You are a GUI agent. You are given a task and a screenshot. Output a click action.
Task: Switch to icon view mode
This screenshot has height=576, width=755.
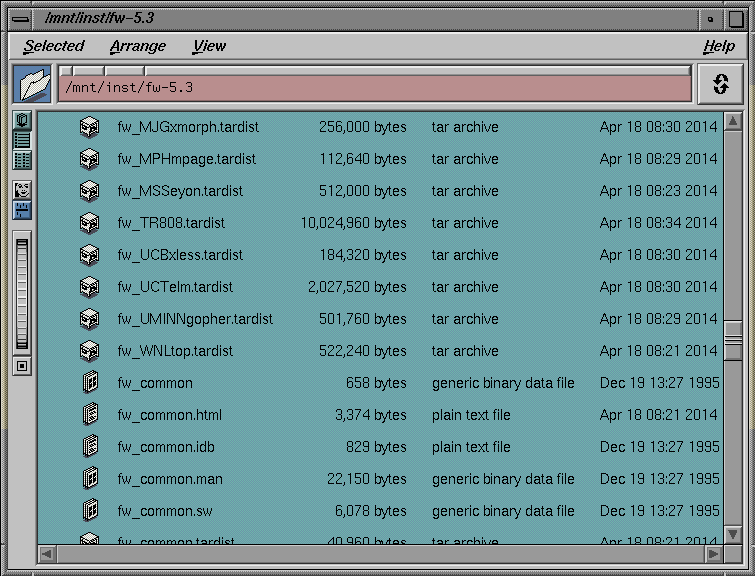point(22,120)
